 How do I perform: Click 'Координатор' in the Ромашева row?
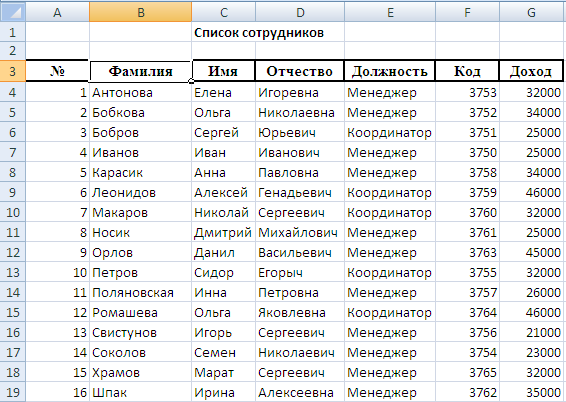coord(390,312)
